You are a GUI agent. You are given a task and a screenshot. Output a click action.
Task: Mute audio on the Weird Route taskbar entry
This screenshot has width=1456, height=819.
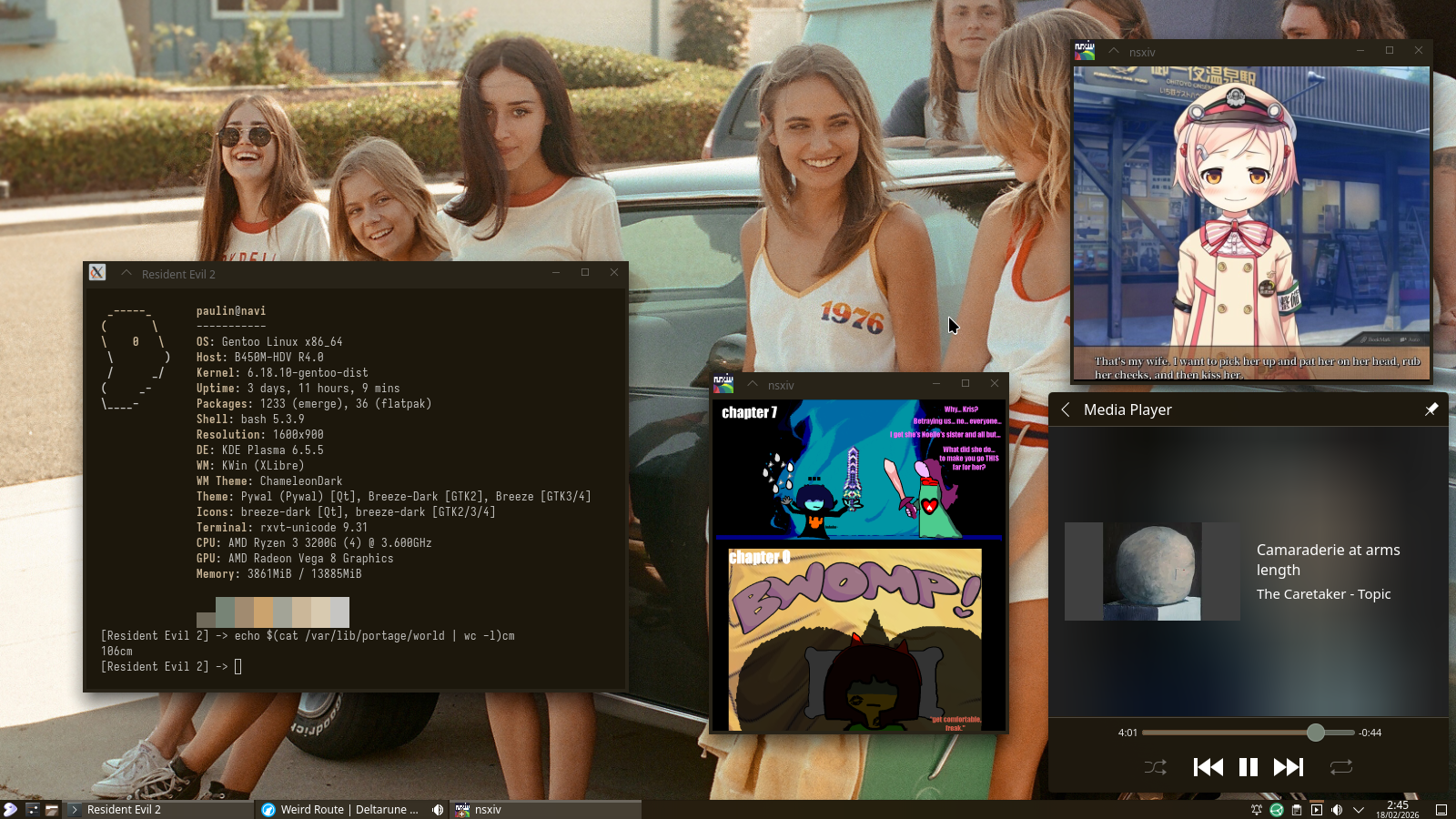[438, 809]
